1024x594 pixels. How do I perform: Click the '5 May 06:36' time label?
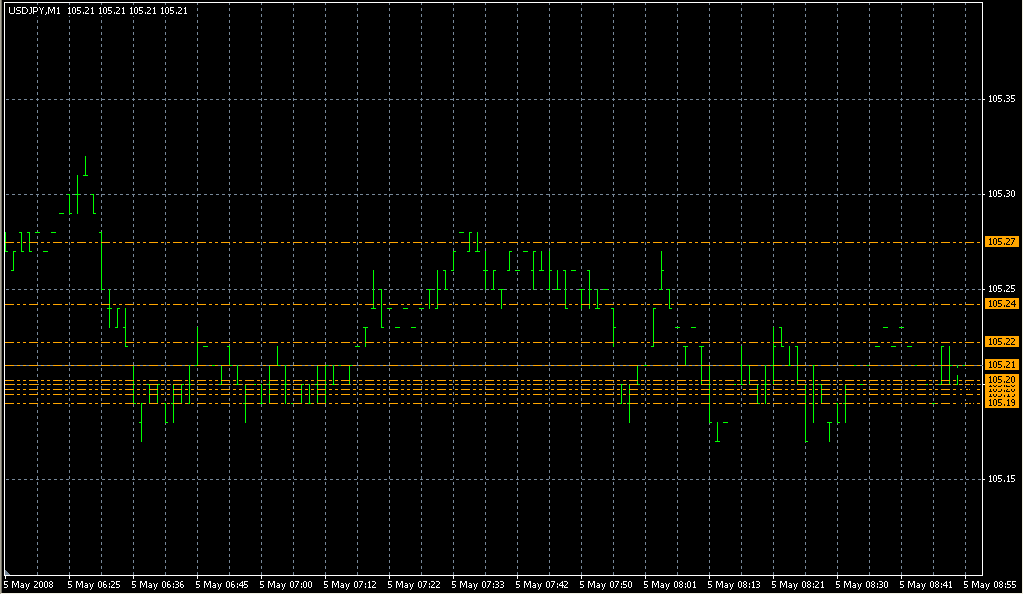(158, 585)
